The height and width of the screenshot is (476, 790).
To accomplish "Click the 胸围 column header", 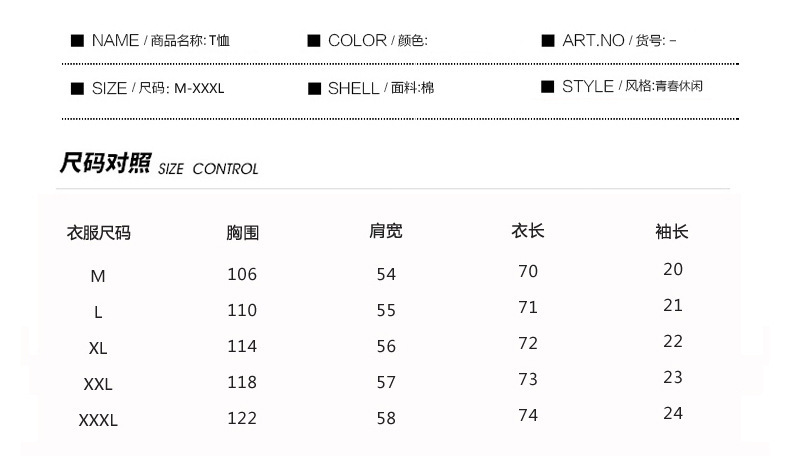I will [x=242, y=233].
